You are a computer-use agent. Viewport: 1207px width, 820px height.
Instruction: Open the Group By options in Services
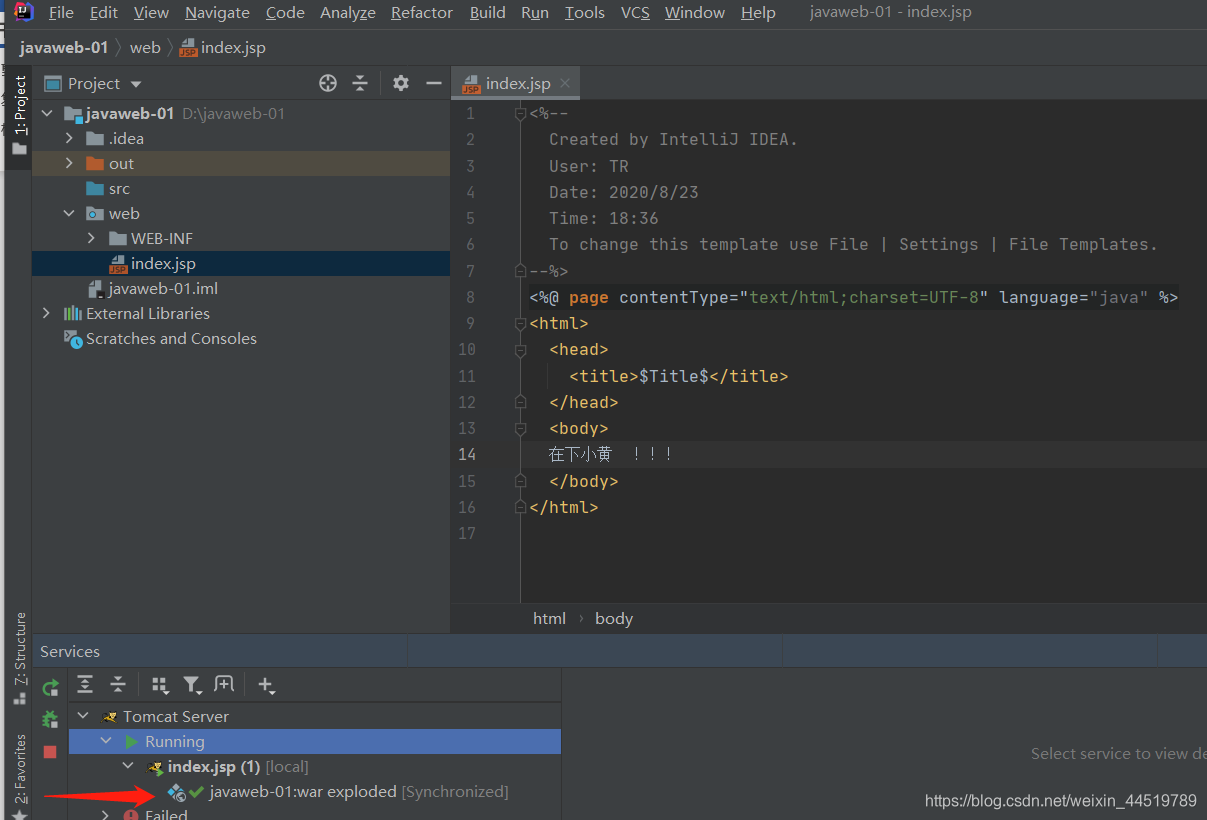coord(159,684)
